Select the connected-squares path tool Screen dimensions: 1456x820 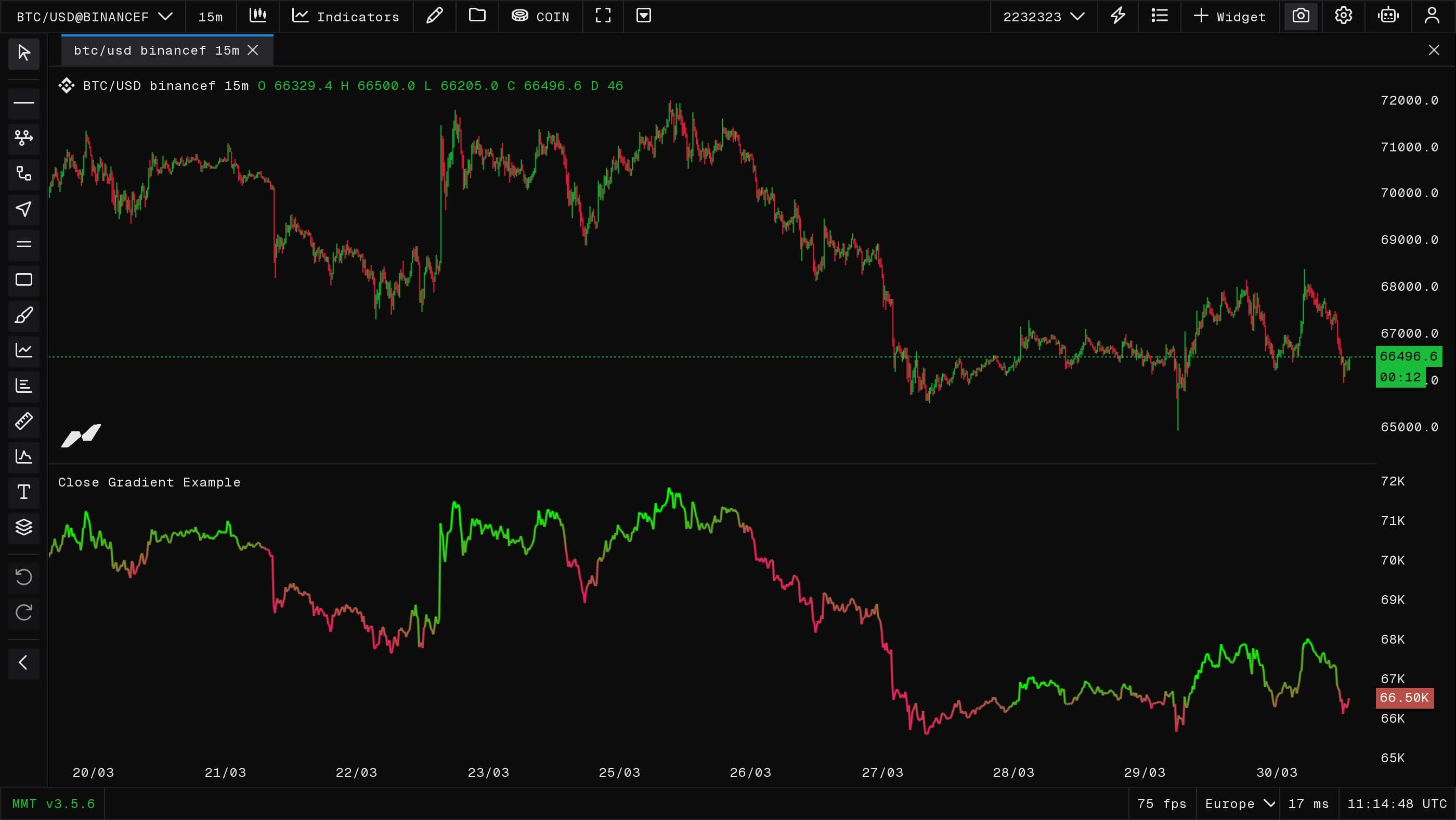click(x=24, y=174)
